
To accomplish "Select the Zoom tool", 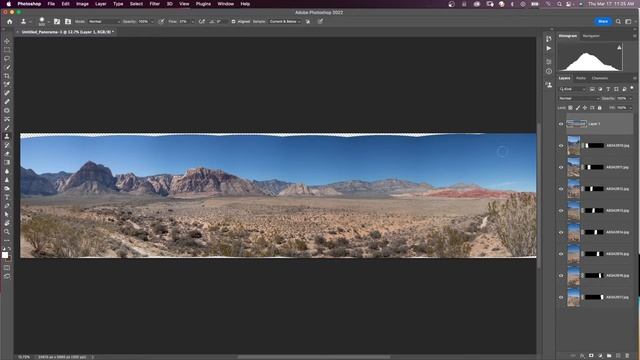I will point(7,231).
